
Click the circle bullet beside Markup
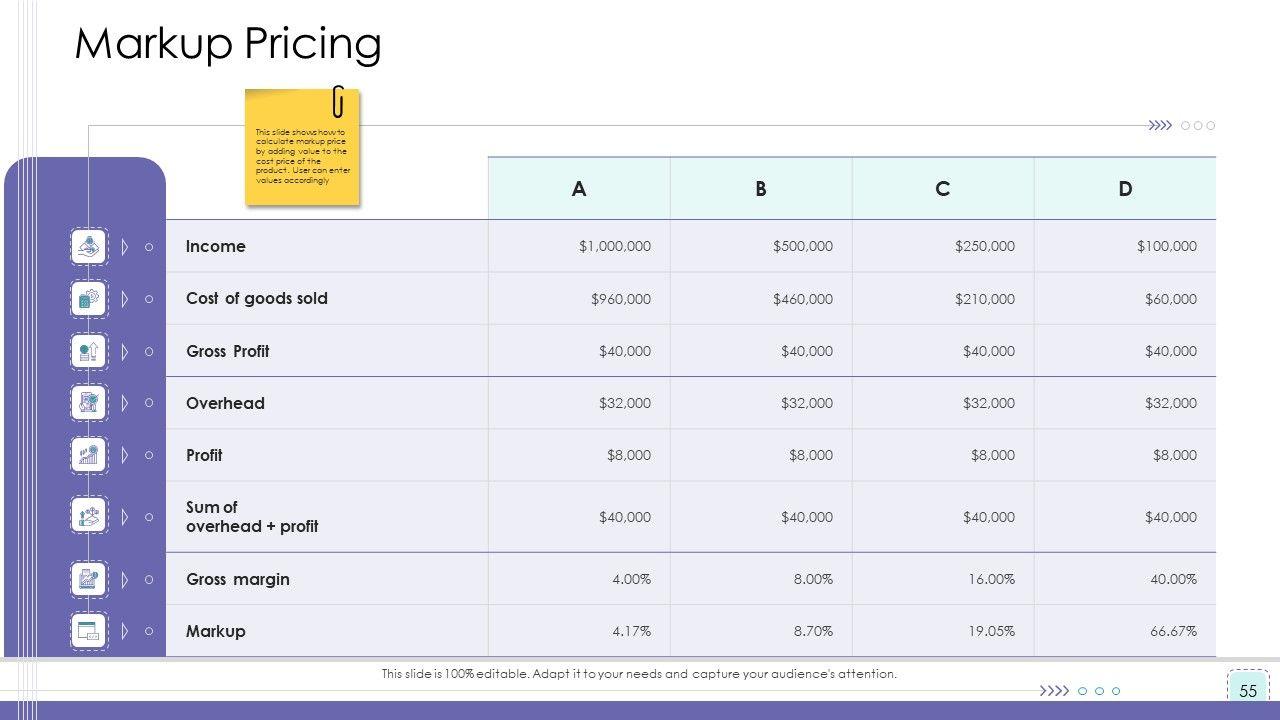pyautogui.click(x=149, y=631)
